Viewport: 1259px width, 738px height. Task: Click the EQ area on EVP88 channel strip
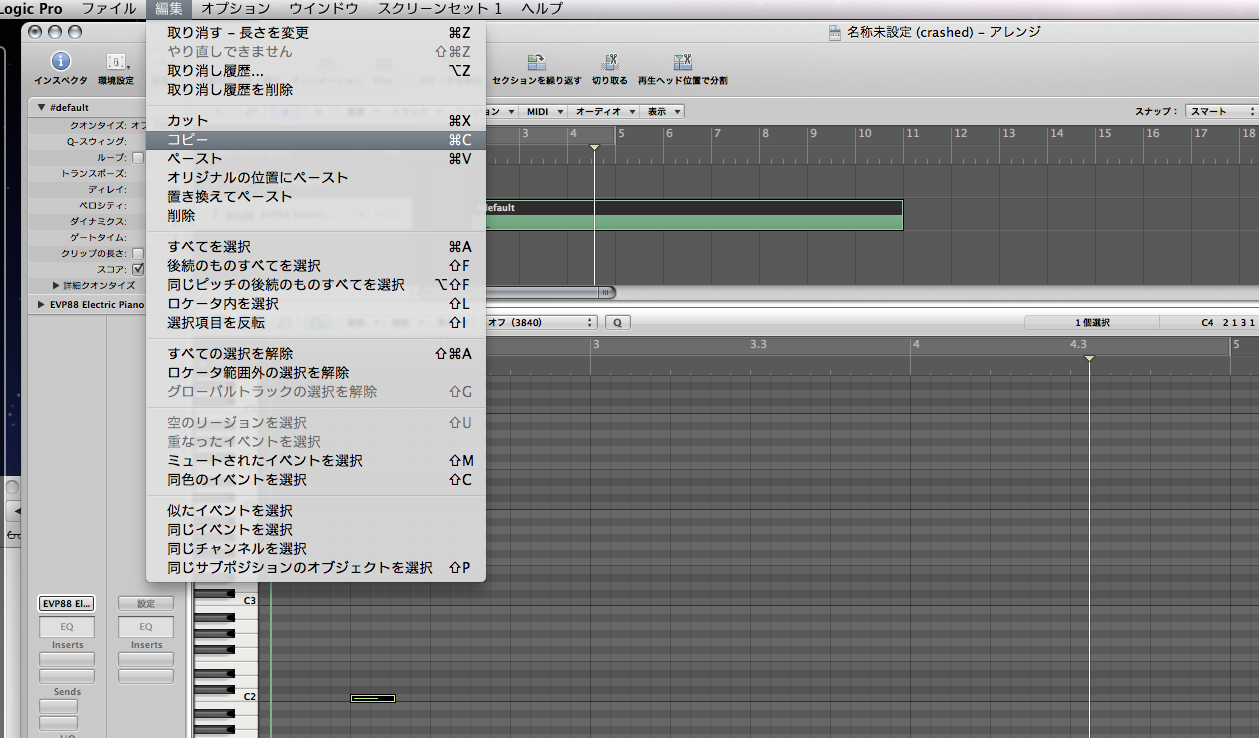[x=67, y=627]
